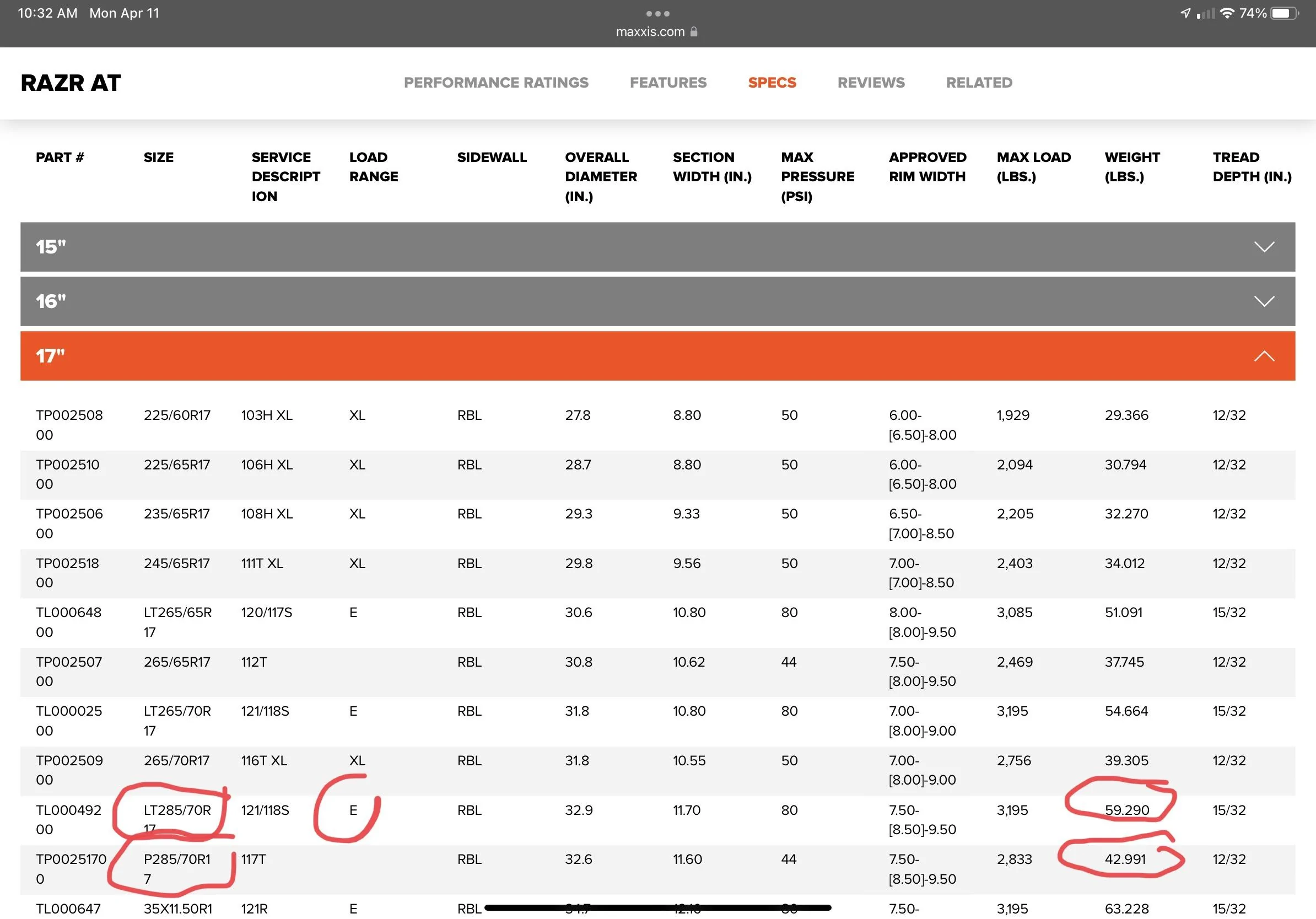Tap the cellular signal bars icon
Image resolution: width=1316 pixels, height=919 pixels.
coord(1205,13)
